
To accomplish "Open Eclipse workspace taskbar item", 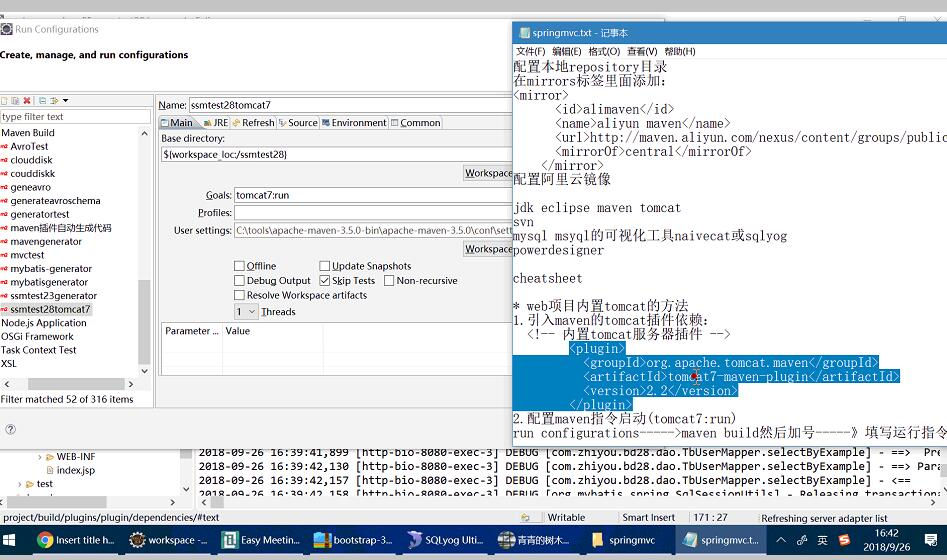I will click(169, 539).
